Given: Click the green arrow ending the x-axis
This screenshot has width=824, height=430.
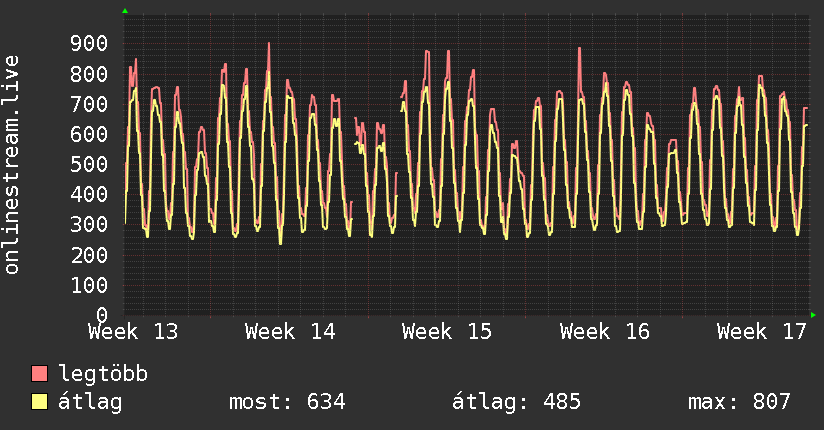Looking at the screenshot, I should [x=813, y=315].
